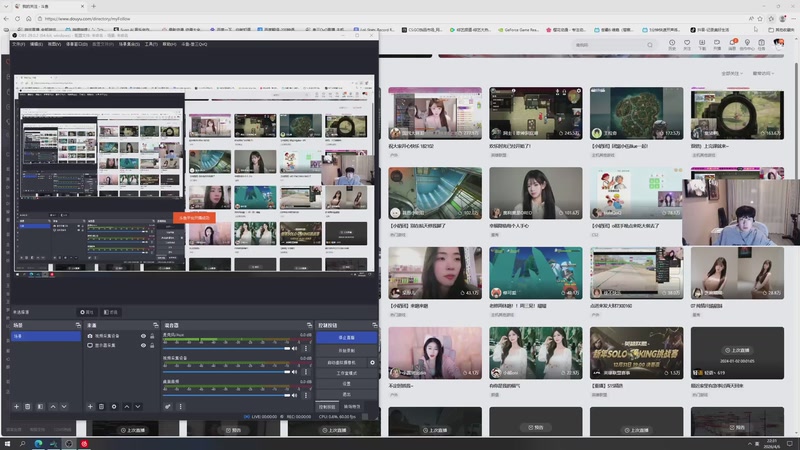Adjust the 桌面音频 volume slider
The height and width of the screenshot is (450, 800).
point(227,395)
